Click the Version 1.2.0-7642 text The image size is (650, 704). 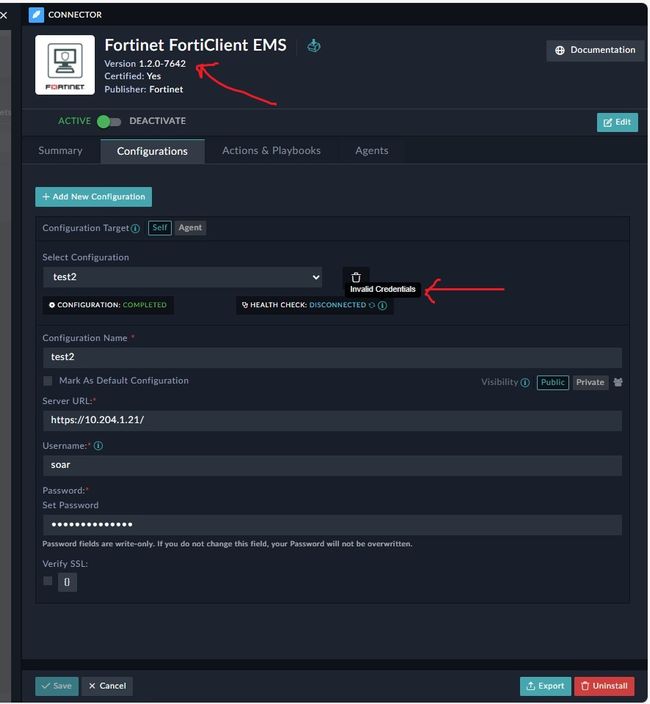coord(145,64)
